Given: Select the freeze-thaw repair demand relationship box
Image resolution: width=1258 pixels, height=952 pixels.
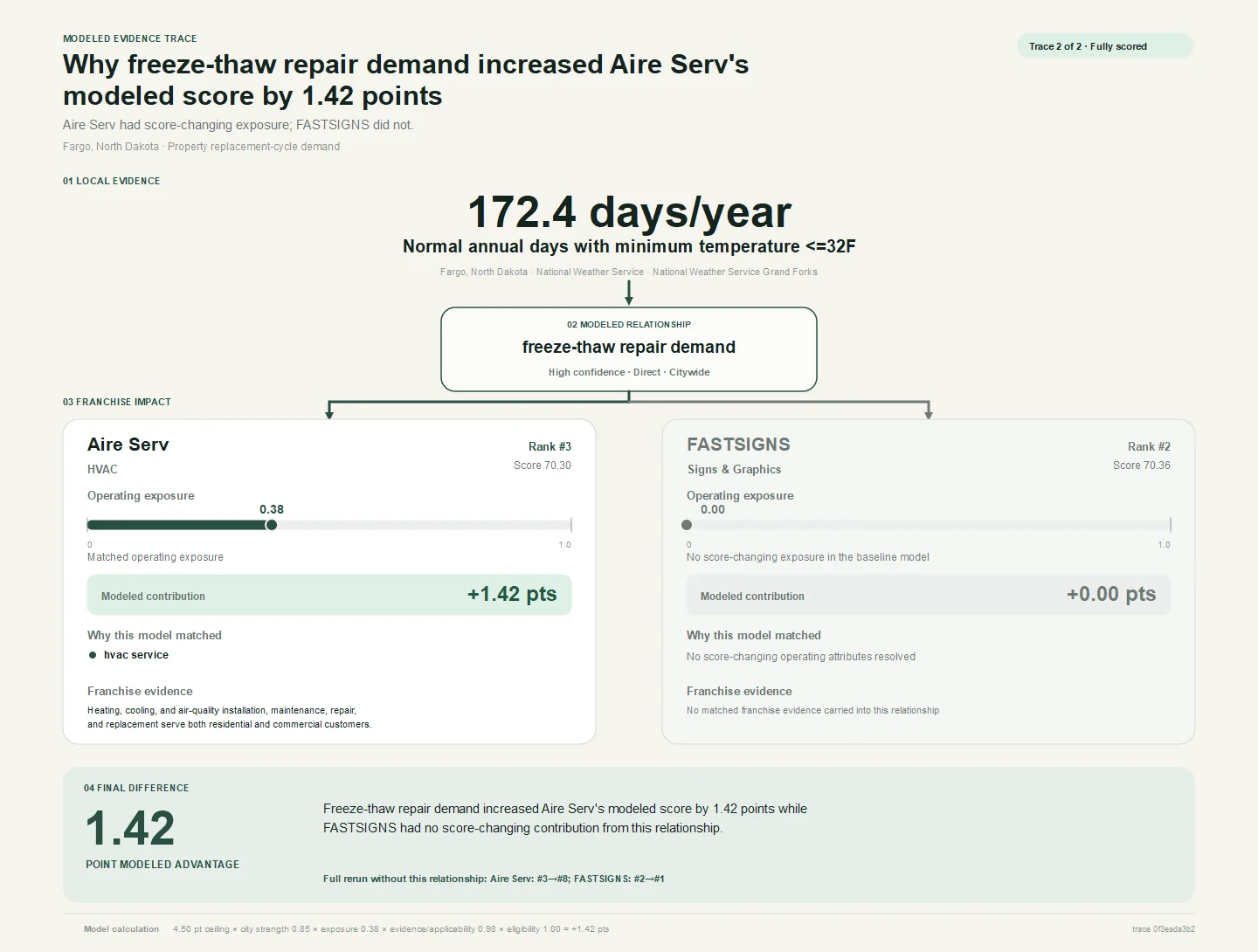Looking at the screenshot, I should (629, 348).
